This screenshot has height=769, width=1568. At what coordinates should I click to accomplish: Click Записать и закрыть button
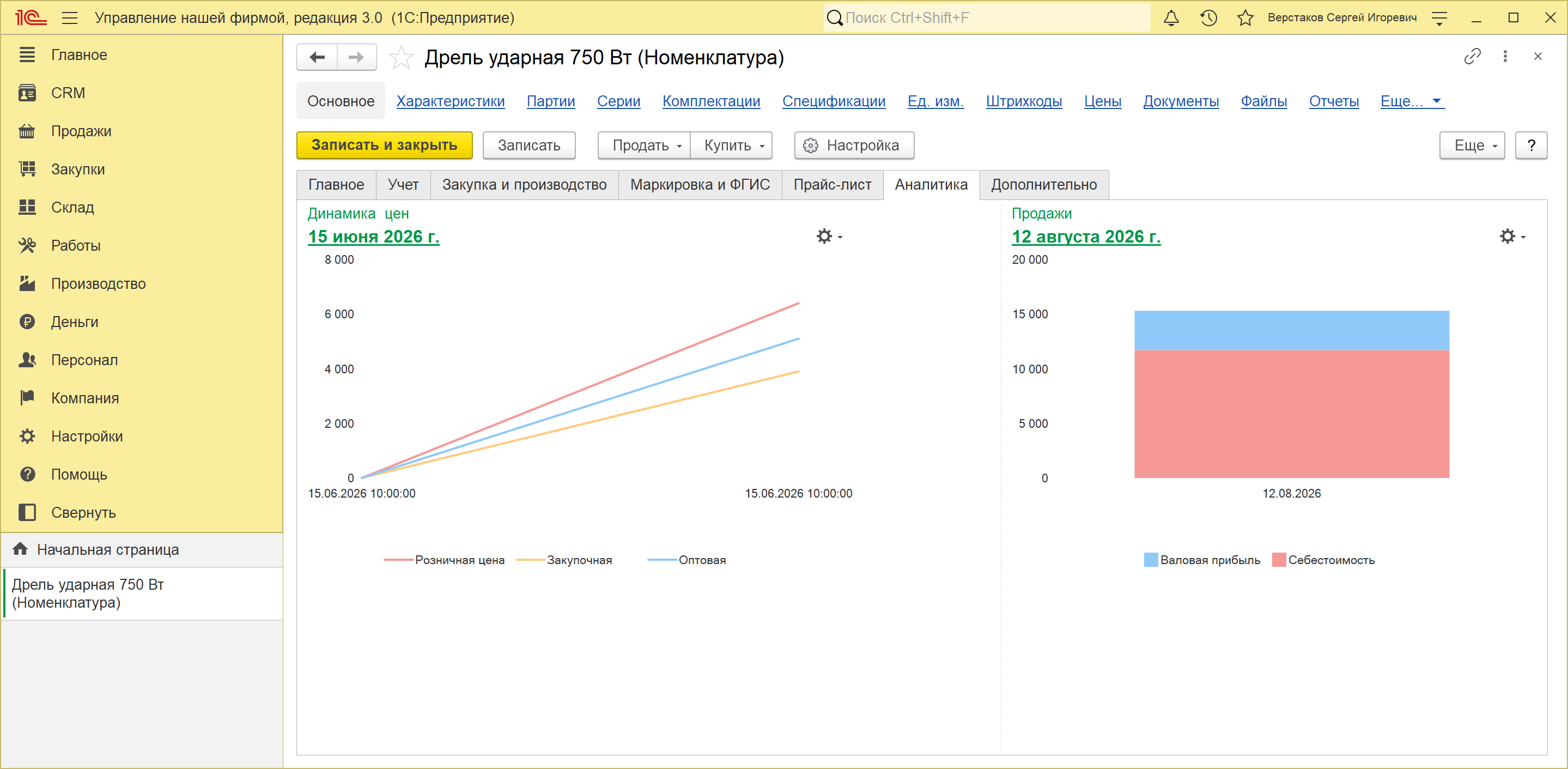tap(384, 146)
